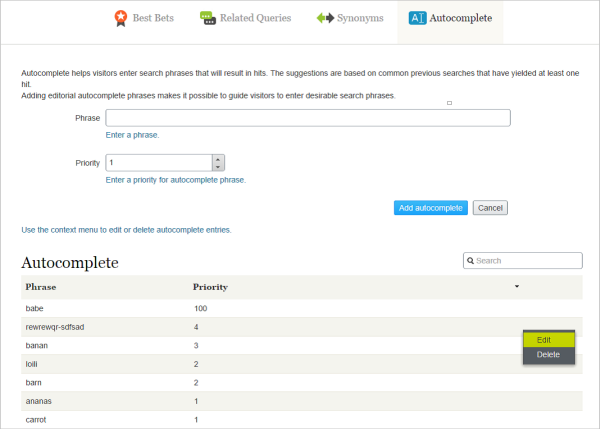Viewport: 600px width, 429px height.
Task: Choose Delete from the context menu
Action: pyautogui.click(x=548, y=355)
